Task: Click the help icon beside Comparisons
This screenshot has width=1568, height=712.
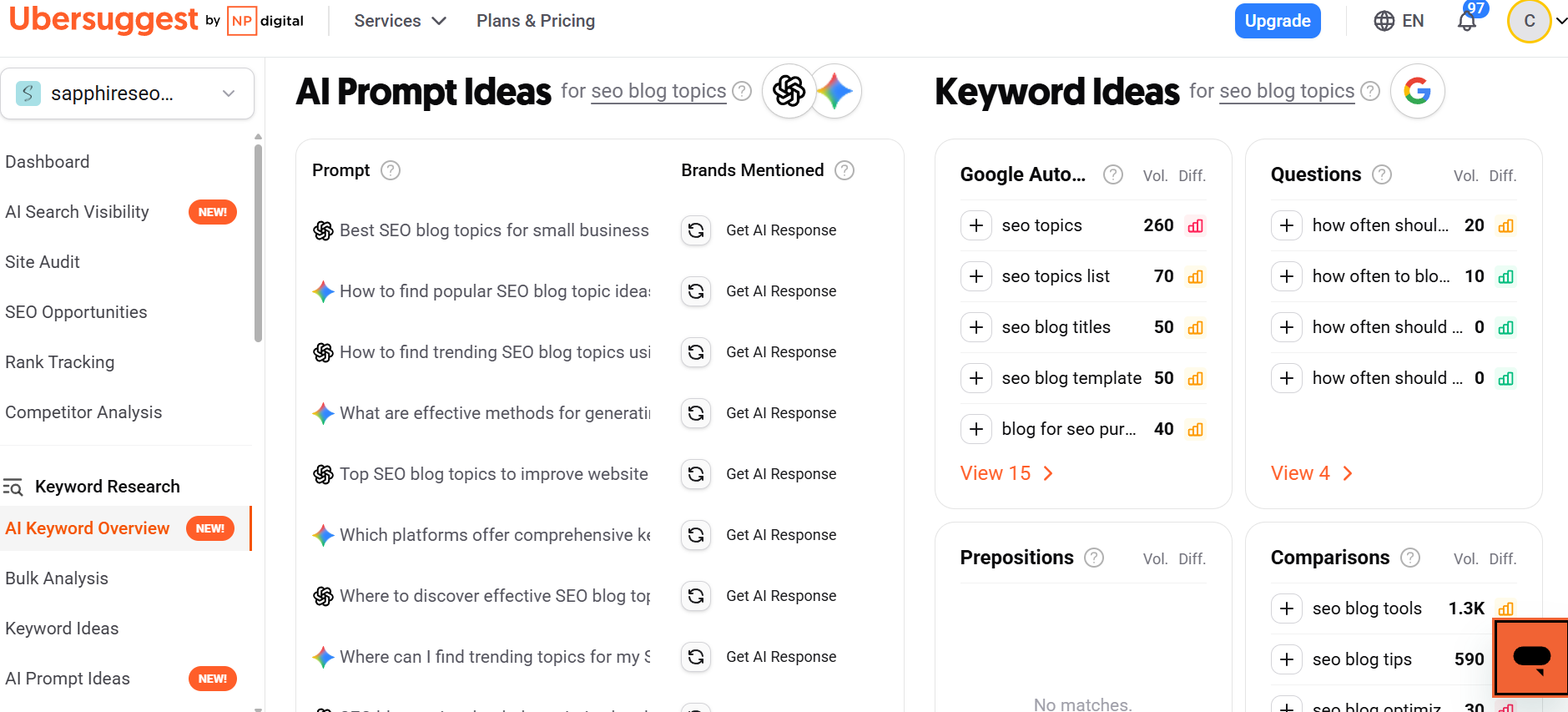Action: pyautogui.click(x=1410, y=558)
